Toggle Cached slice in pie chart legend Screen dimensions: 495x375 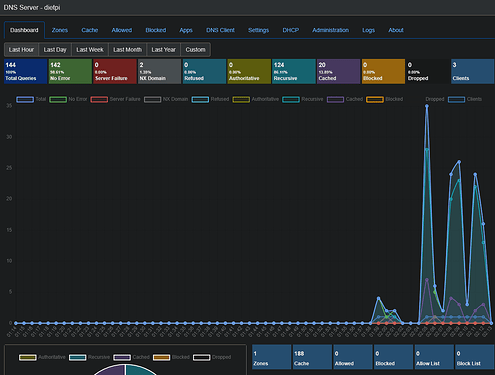(131, 357)
